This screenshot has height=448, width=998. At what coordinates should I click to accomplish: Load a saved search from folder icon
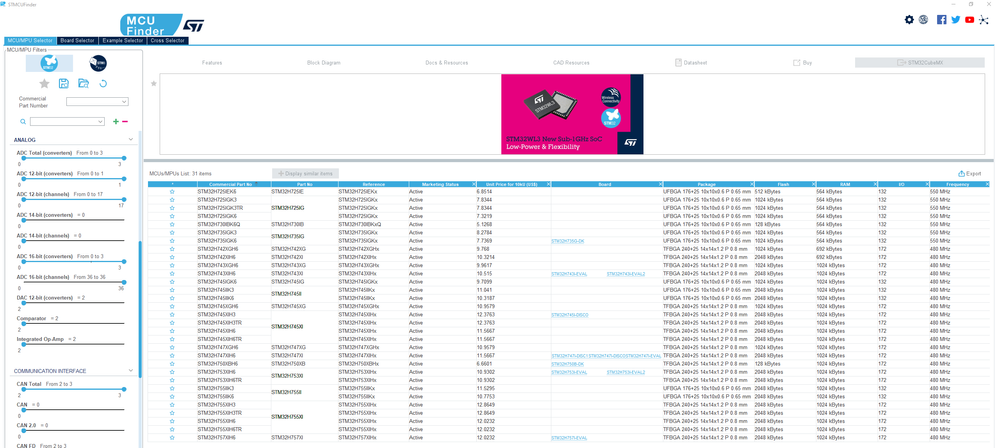click(x=83, y=83)
